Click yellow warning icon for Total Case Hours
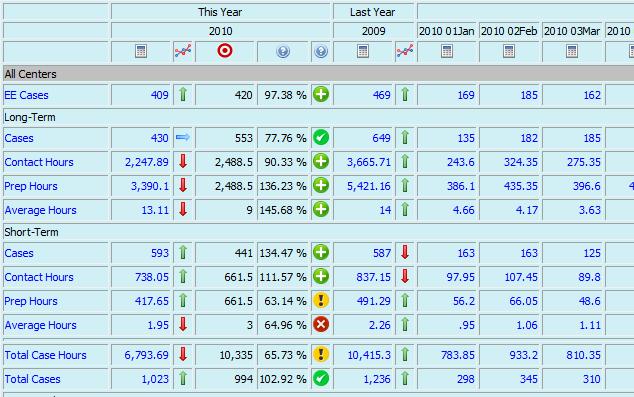The height and width of the screenshot is (397, 634). [x=321, y=354]
